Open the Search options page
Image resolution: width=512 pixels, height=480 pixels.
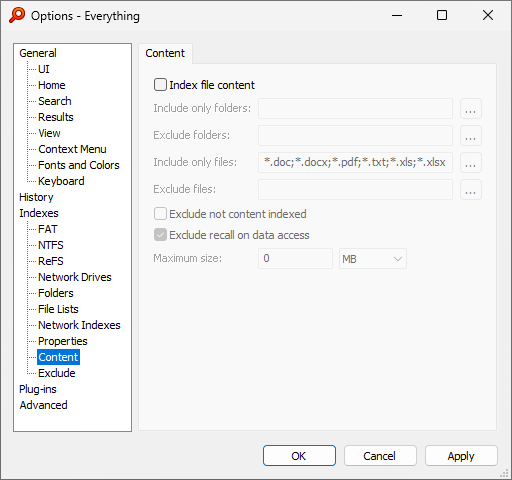(55, 101)
